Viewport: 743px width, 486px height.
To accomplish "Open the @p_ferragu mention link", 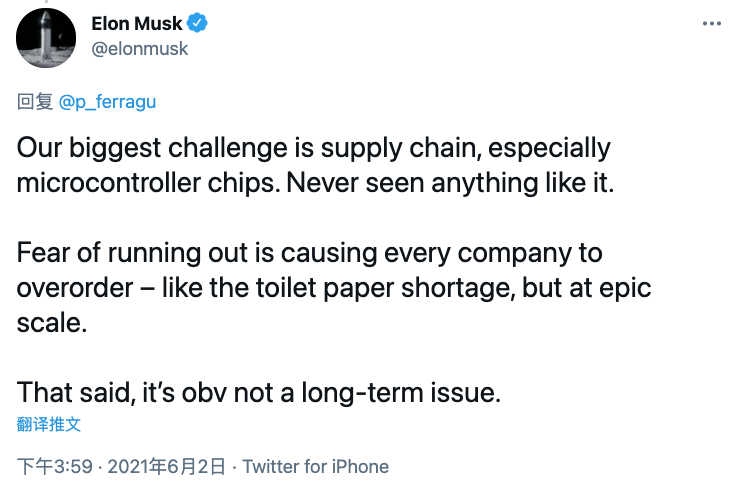I will [108, 102].
